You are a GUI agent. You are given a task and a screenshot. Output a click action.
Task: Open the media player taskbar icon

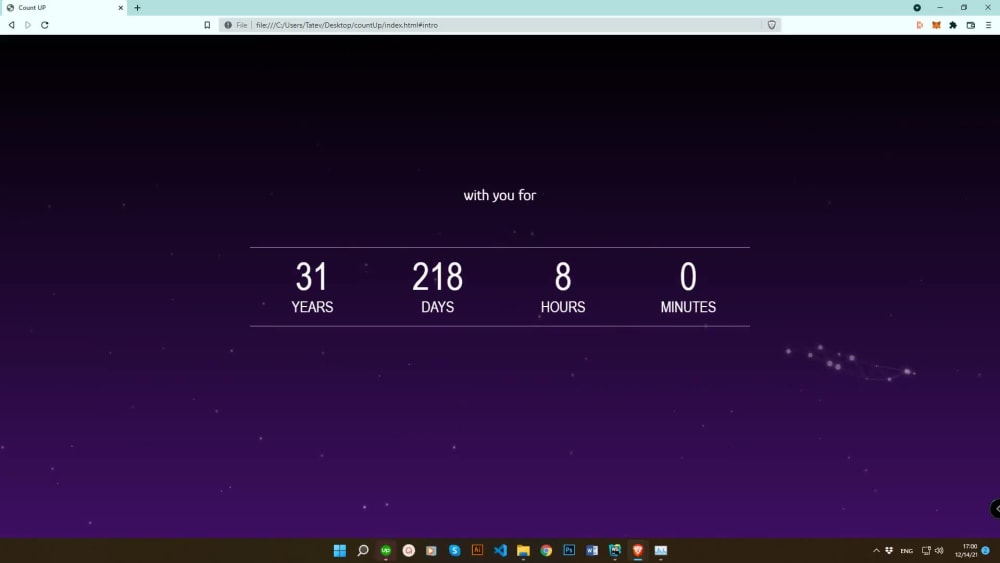tap(432, 550)
